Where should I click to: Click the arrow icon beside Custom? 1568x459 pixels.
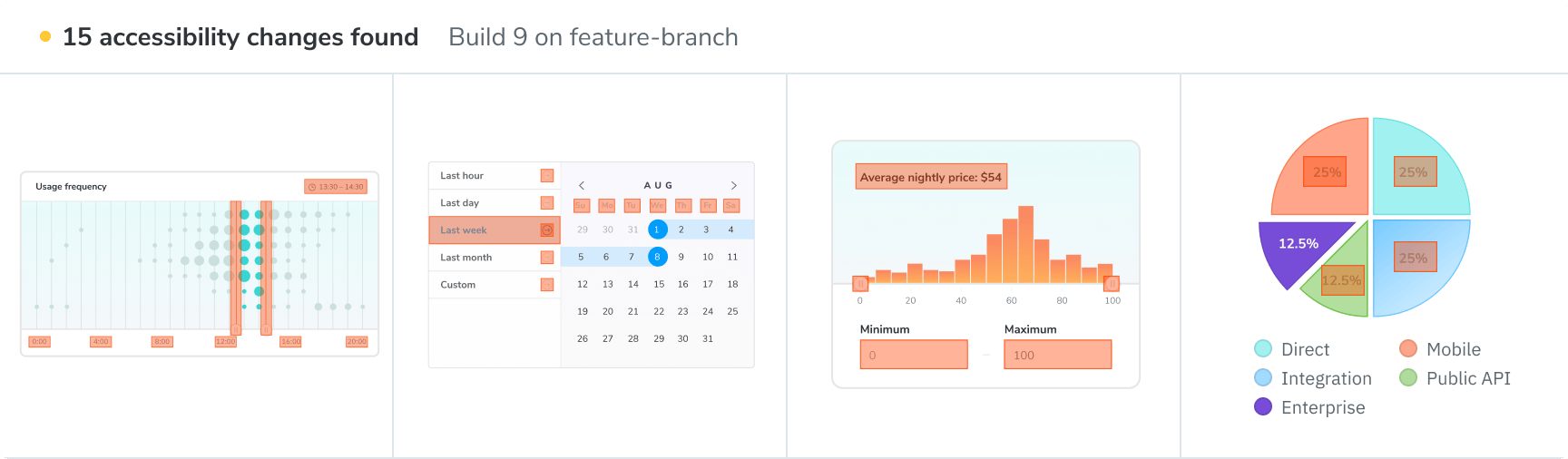547,285
